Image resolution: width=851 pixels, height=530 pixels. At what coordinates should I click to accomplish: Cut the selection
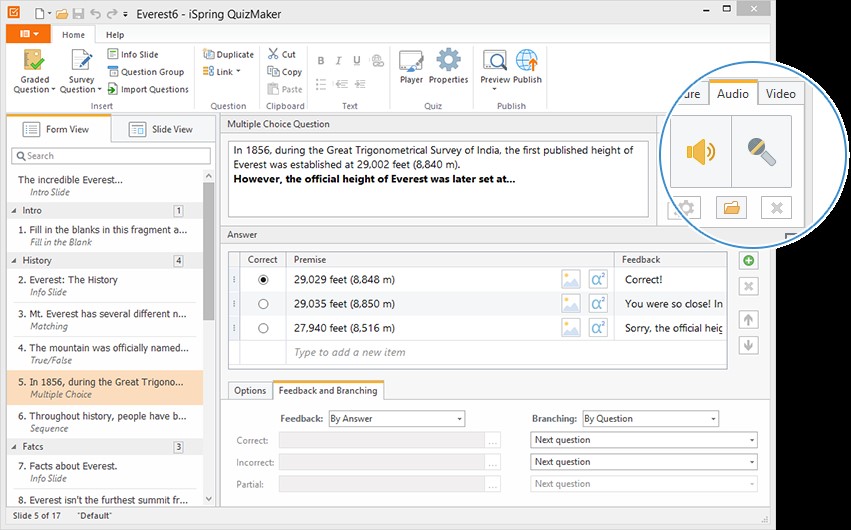[282, 54]
